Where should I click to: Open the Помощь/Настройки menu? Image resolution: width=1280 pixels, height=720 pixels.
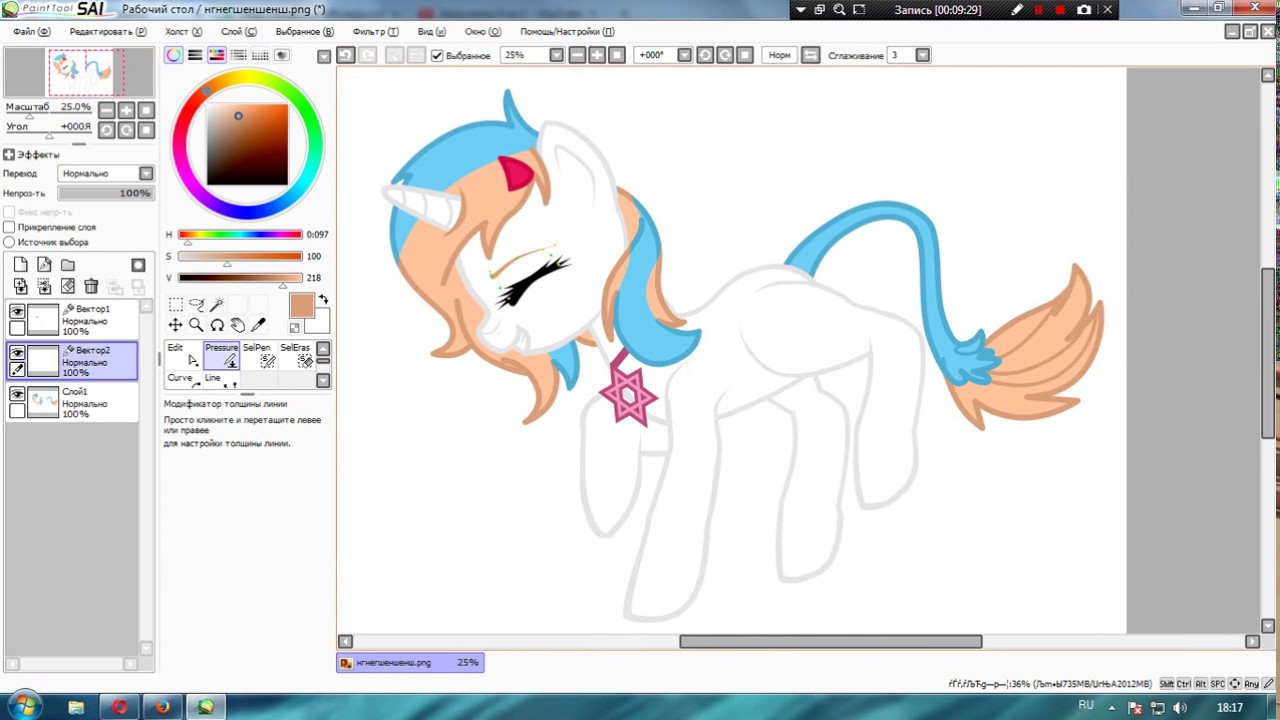pos(567,32)
